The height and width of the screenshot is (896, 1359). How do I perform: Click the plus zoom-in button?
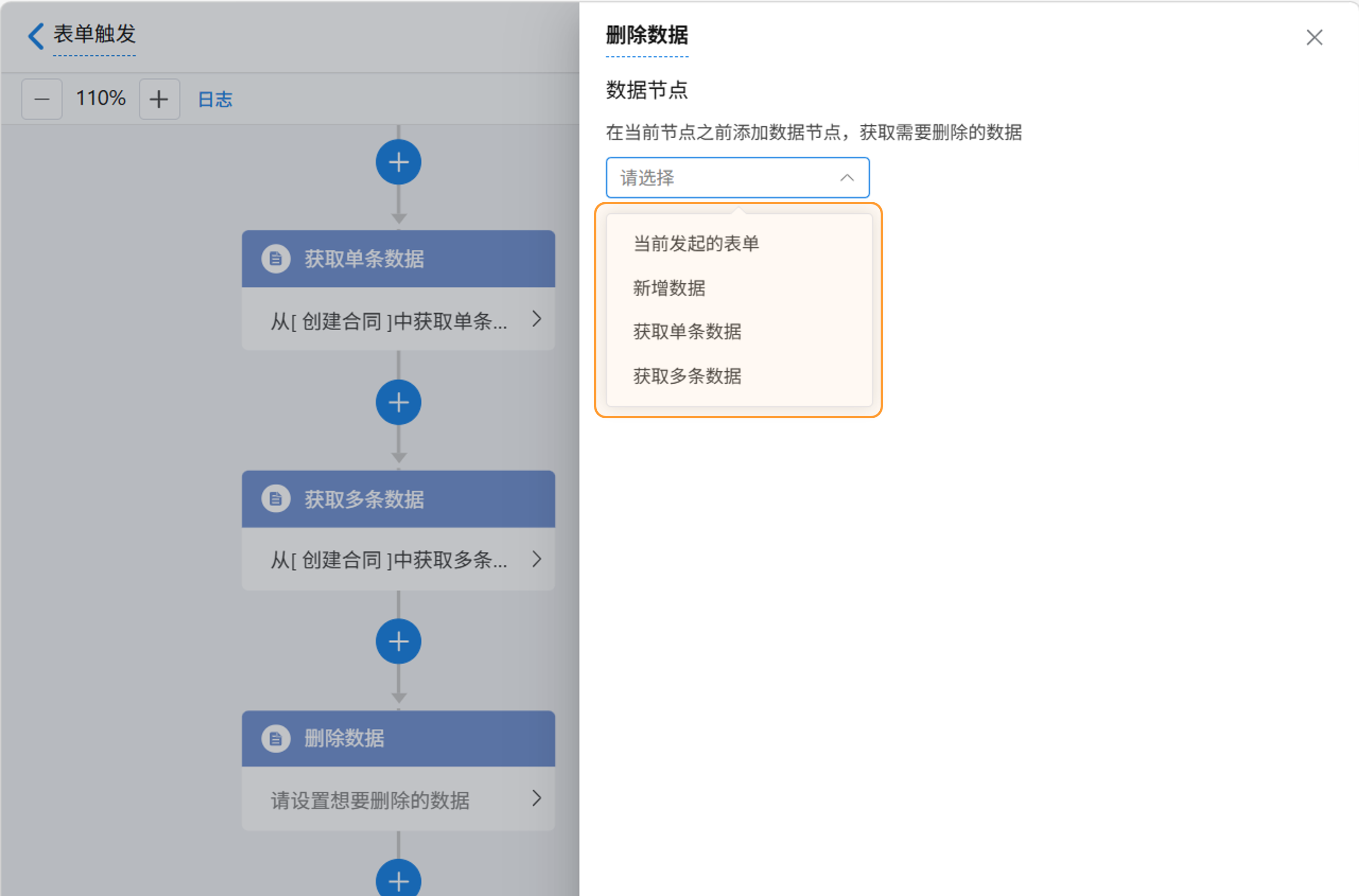[x=159, y=99]
